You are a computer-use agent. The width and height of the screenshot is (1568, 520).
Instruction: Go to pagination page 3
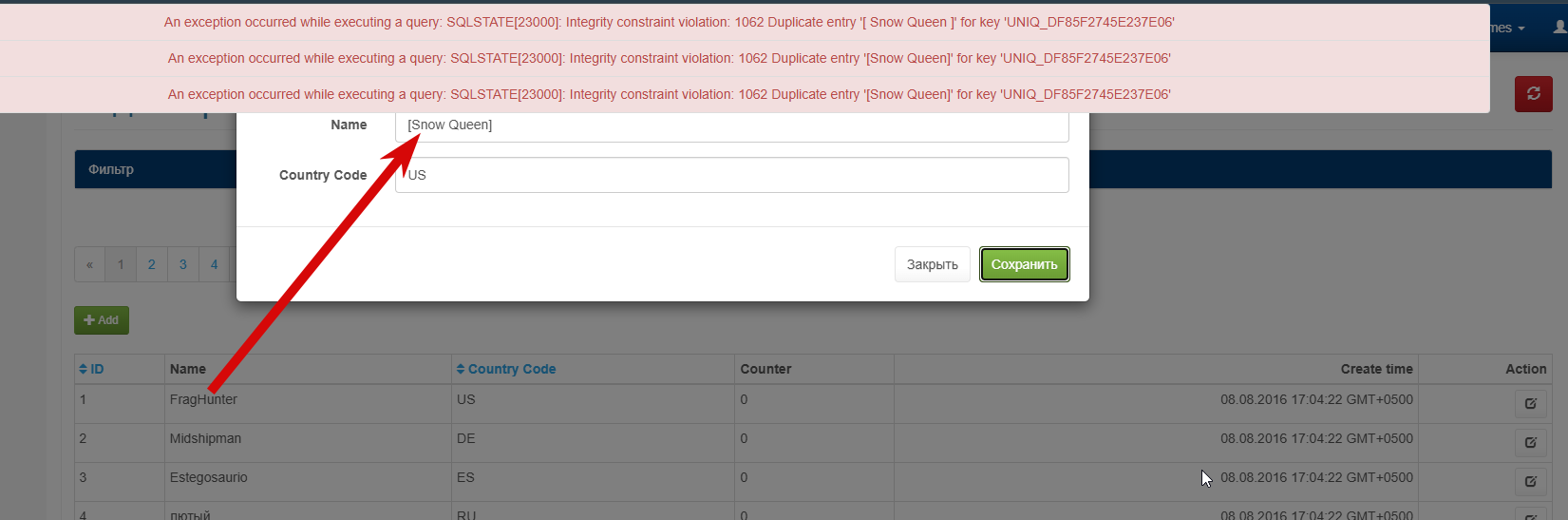coord(183,265)
